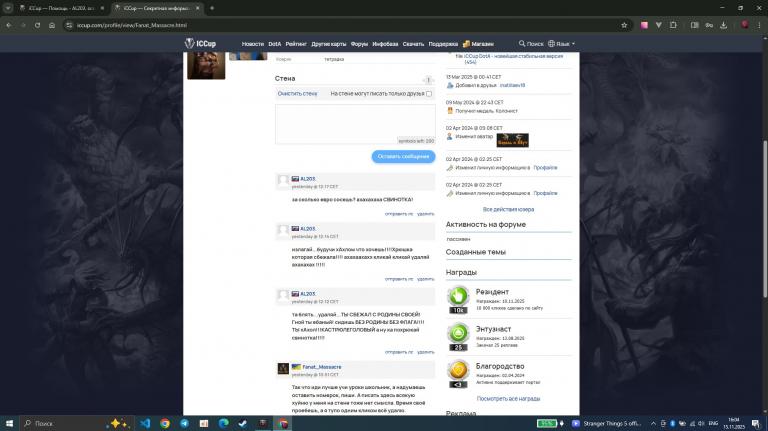Open the Форум menu item
This screenshot has height=431, width=768.
pos(359,44)
